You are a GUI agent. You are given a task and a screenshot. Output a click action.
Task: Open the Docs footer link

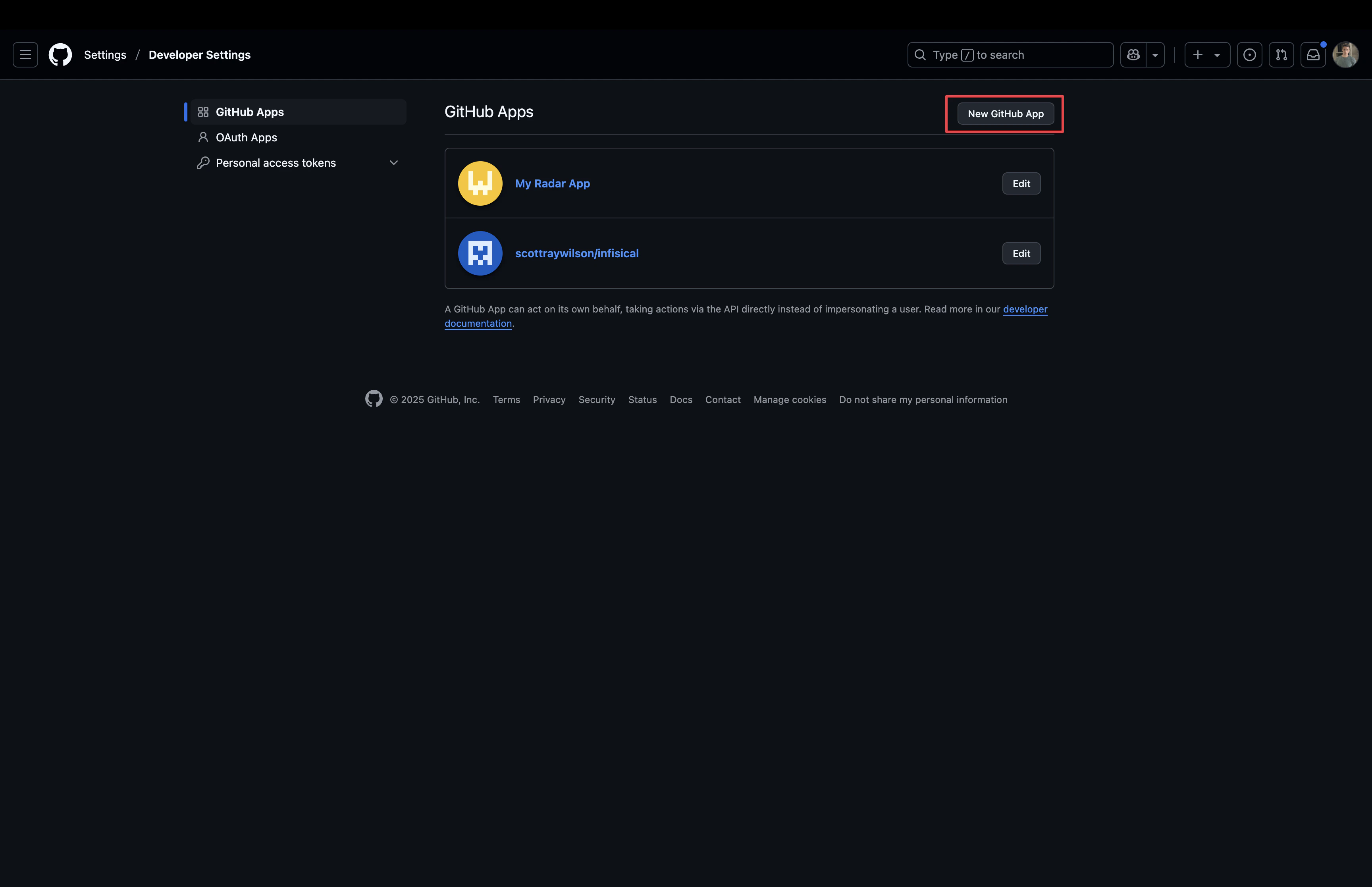[681, 400]
